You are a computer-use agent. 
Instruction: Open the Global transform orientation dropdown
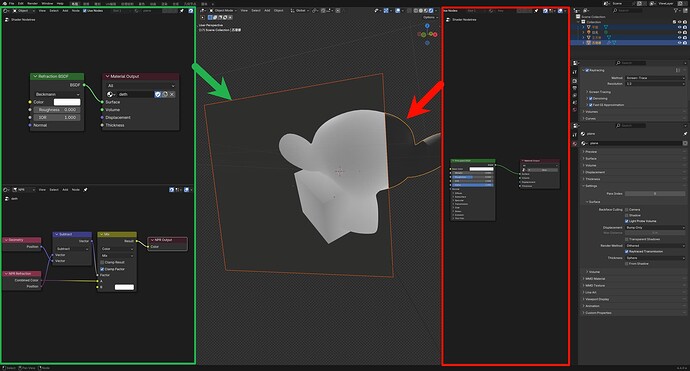pyautogui.click(x=299, y=10)
